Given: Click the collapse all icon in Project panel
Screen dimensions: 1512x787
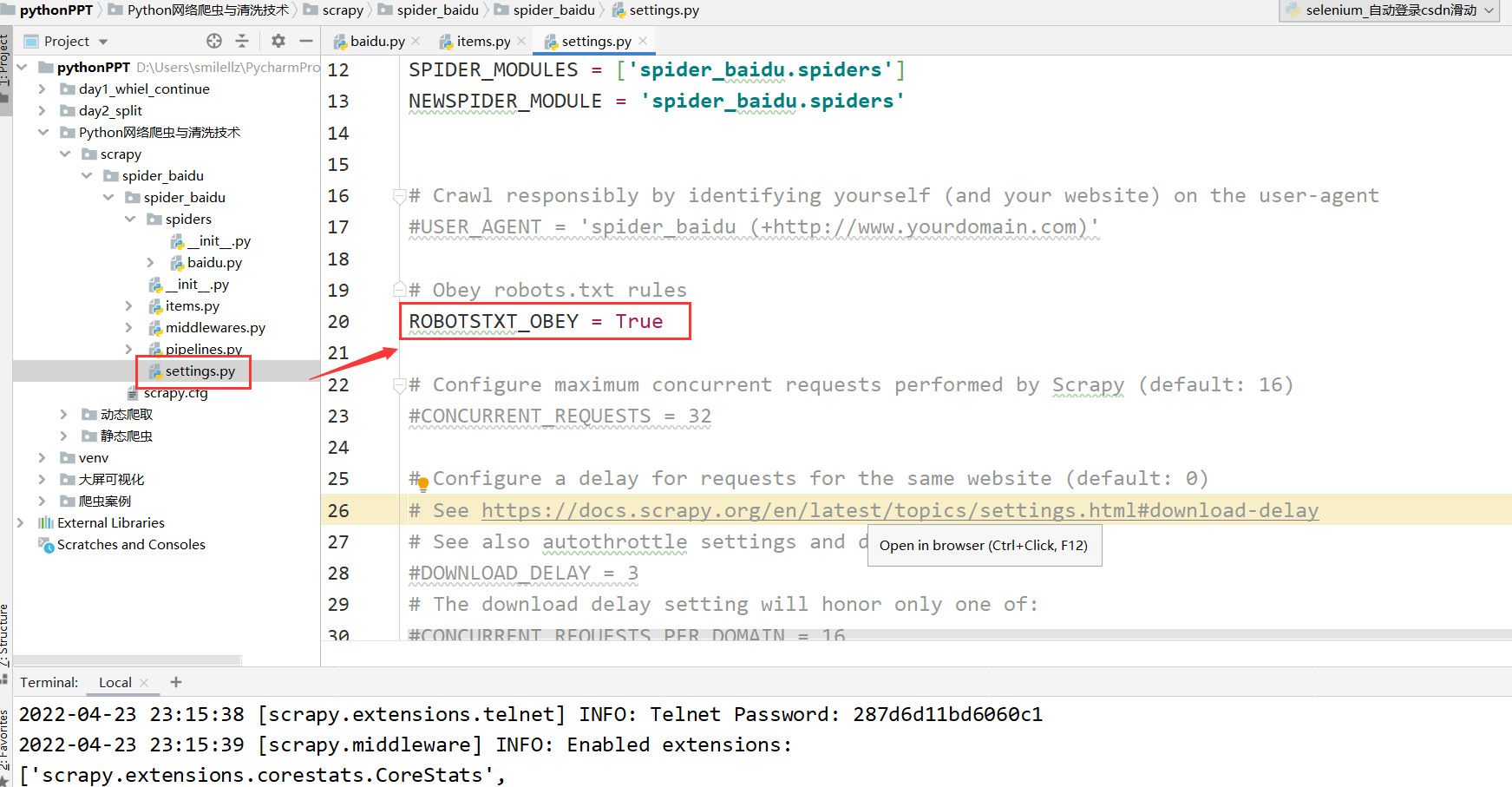Looking at the screenshot, I should [242, 41].
